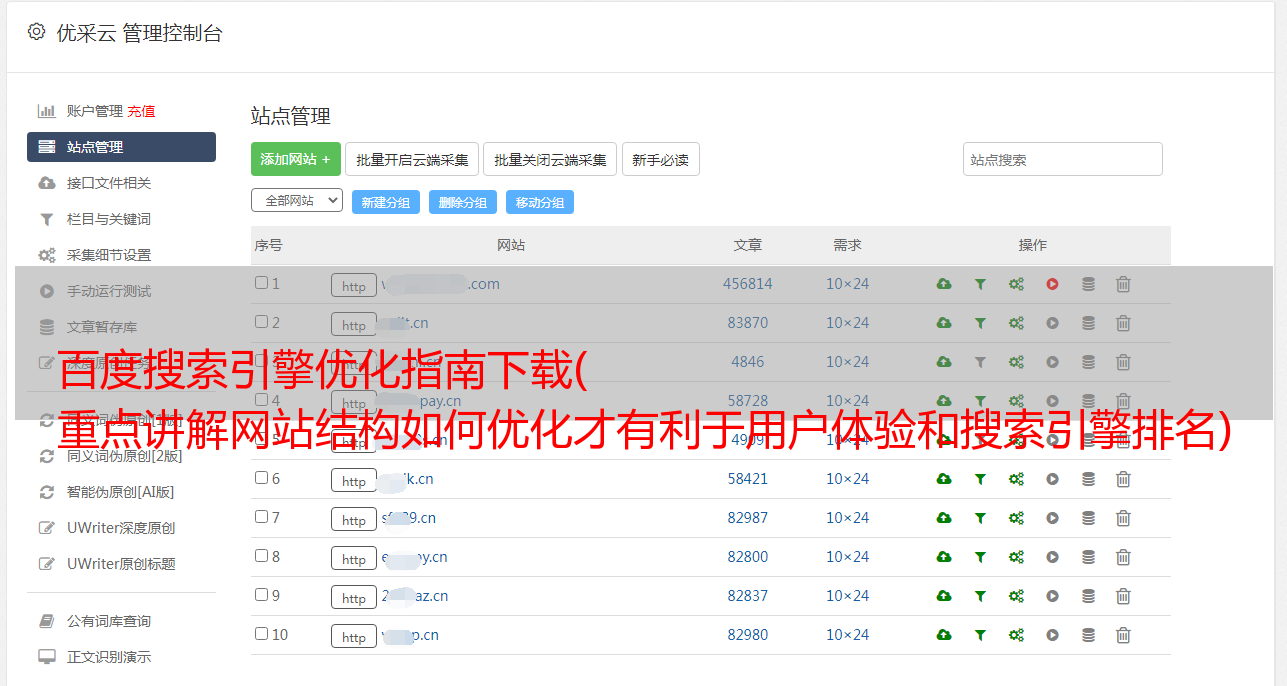
Task: Click the gear icon beside 优采云 管理控制台
Action: (x=36, y=32)
